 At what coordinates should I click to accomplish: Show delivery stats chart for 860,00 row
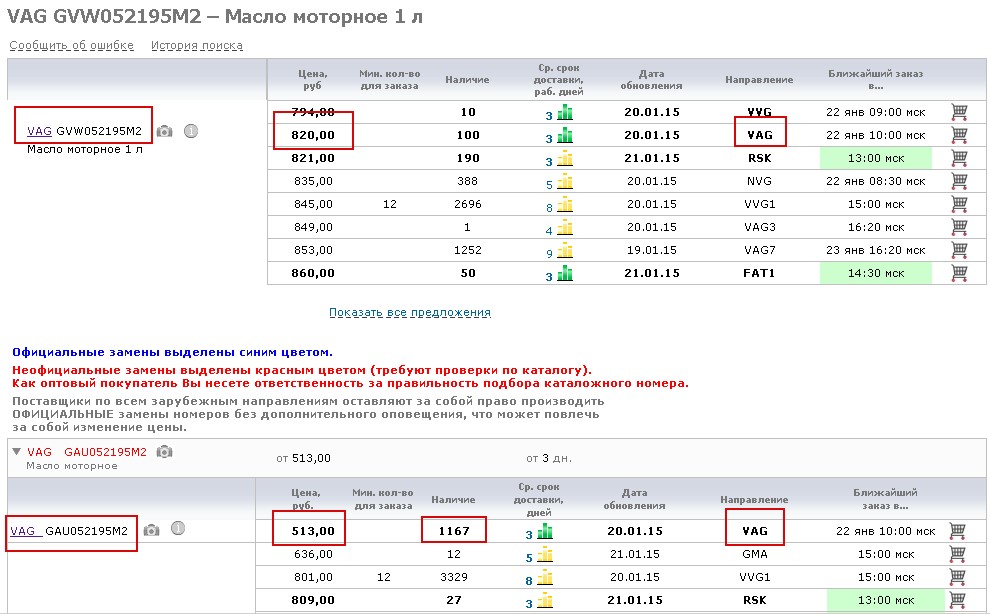pos(565,274)
